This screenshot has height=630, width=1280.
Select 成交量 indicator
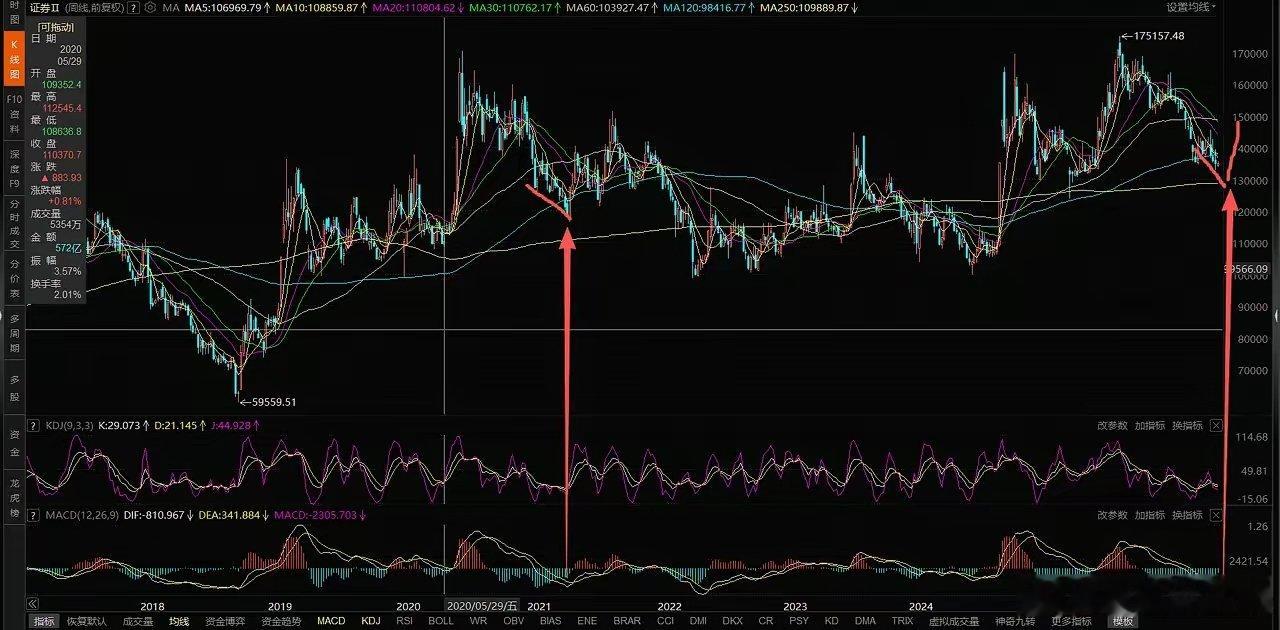point(138,621)
